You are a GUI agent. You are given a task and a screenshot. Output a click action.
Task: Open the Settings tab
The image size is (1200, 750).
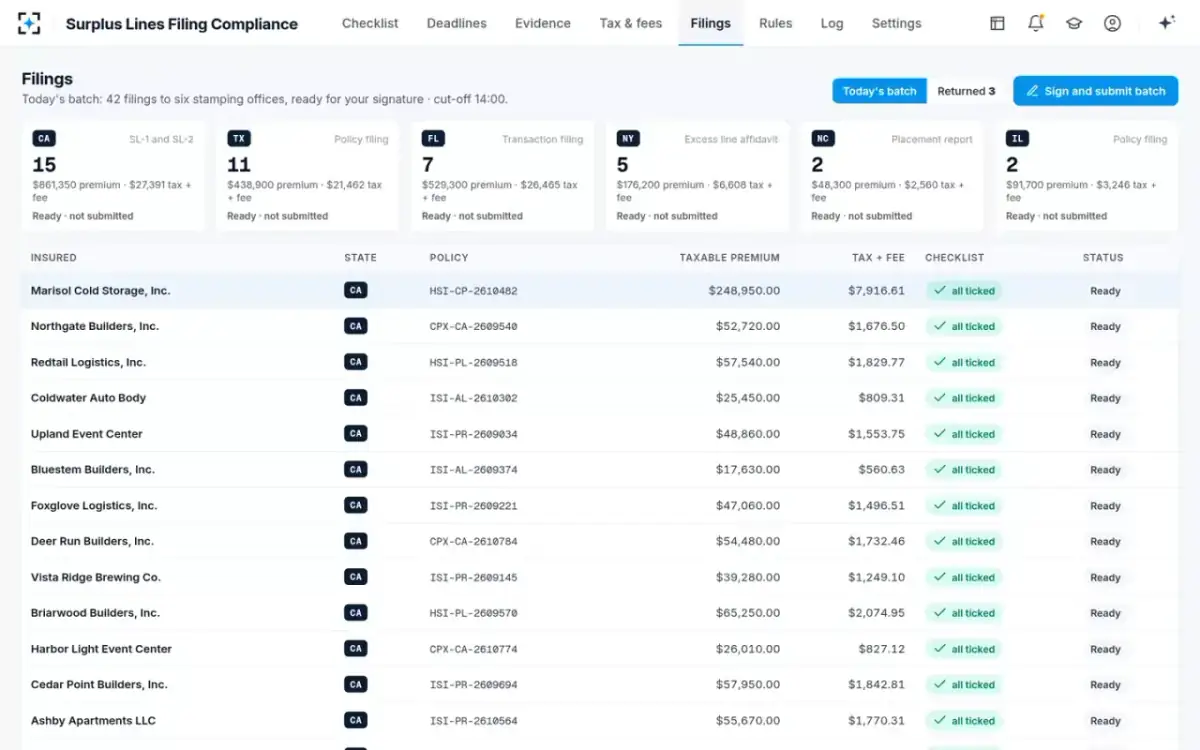pos(896,23)
